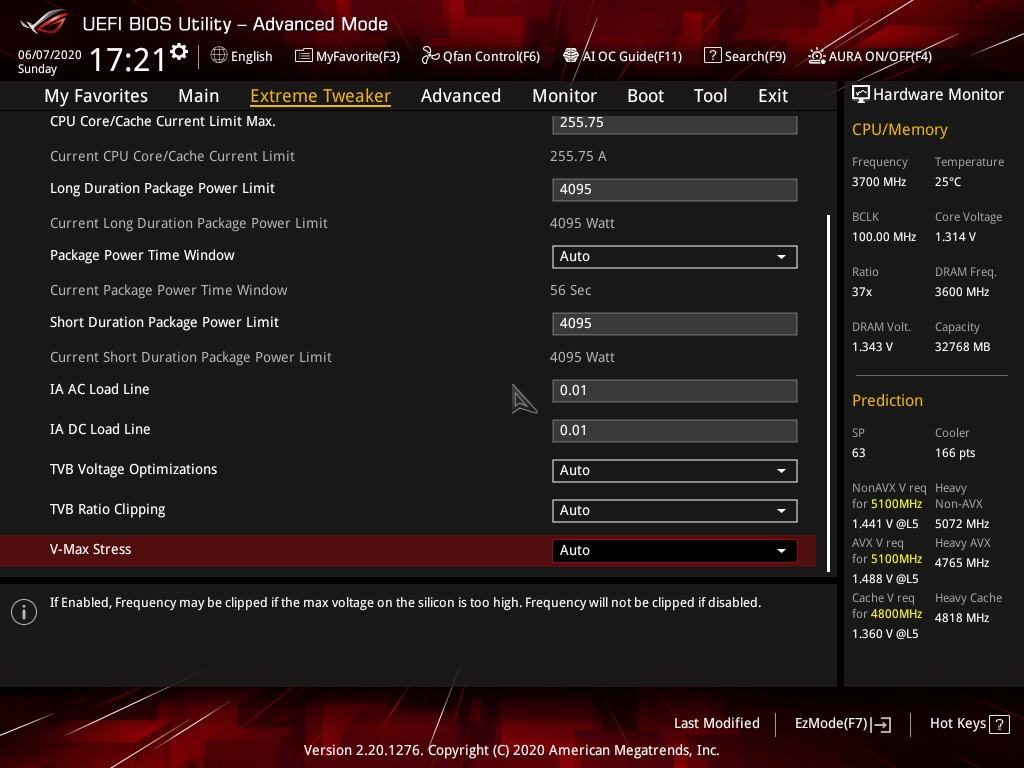The height and width of the screenshot is (768, 1024).
Task: Open the Tool tab
Action: 711,95
